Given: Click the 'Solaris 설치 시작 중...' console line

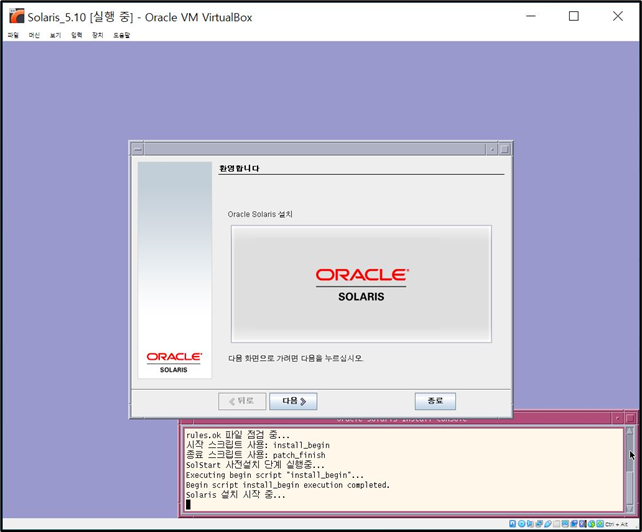Looking at the screenshot, I should [235, 495].
